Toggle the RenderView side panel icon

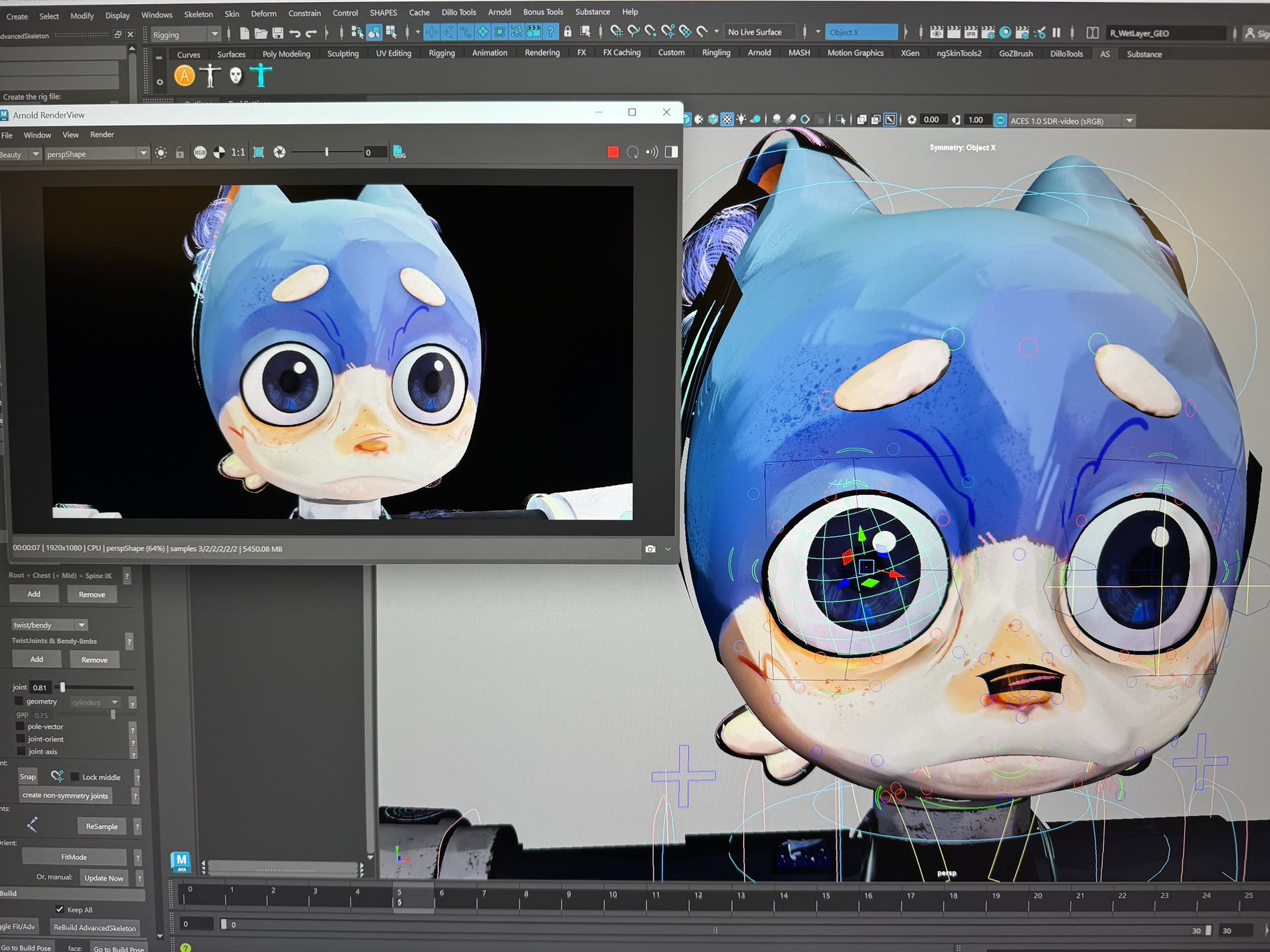click(671, 152)
